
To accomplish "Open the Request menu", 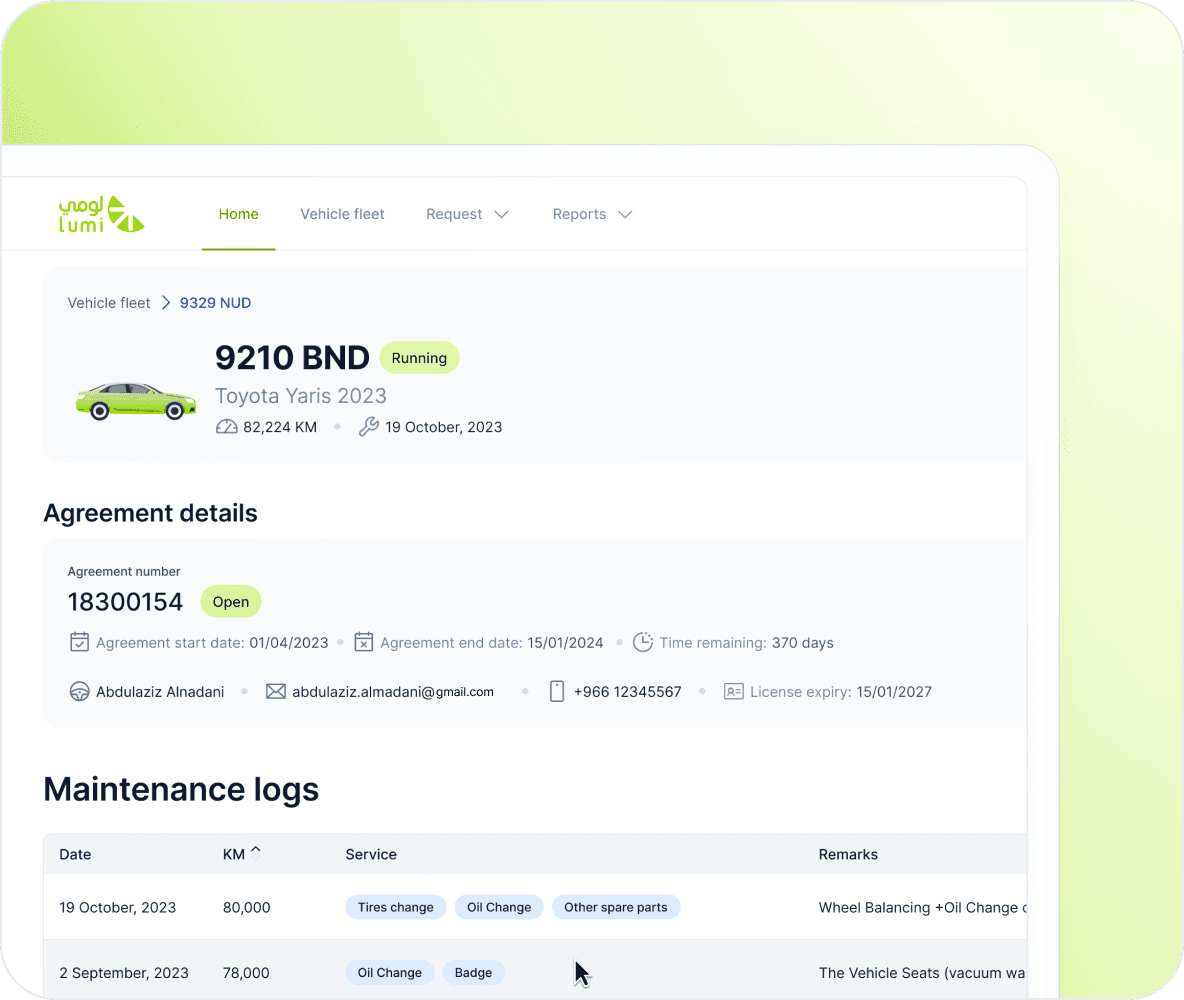I will coord(467,215).
